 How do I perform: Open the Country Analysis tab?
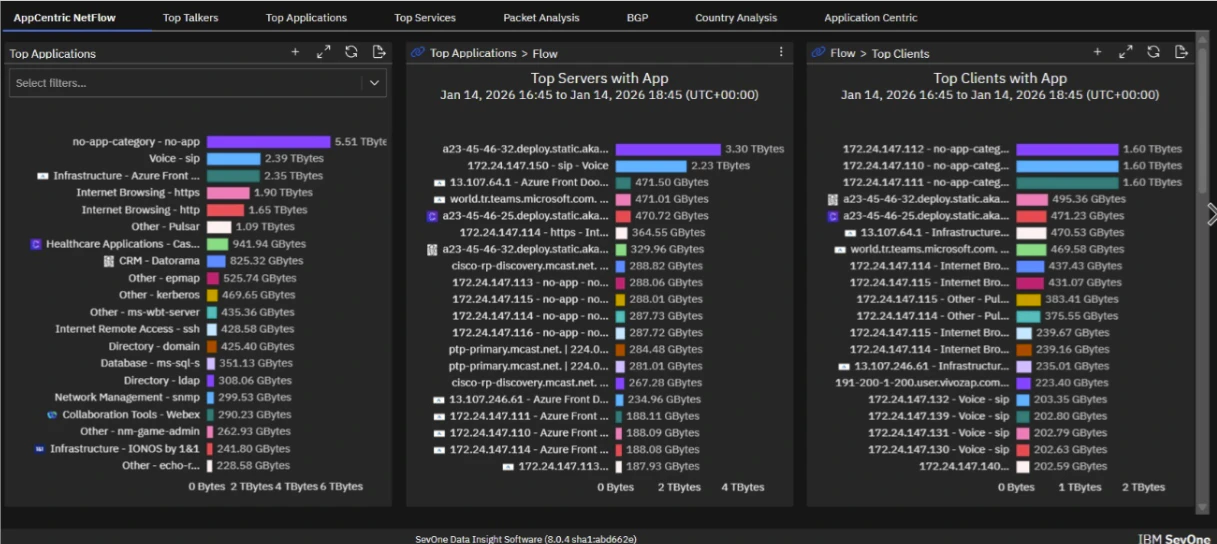736,17
